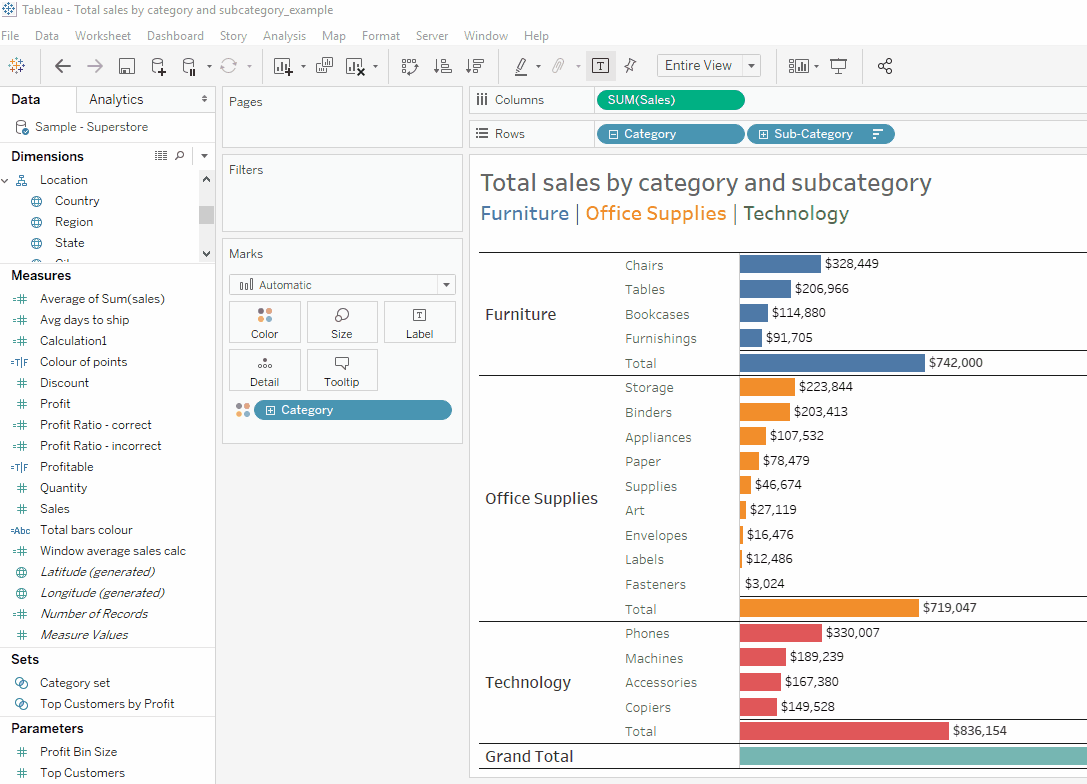This screenshot has height=784, width=1087.
Task: Switch to the Analytics tab
Action: (x=116, y=99)
